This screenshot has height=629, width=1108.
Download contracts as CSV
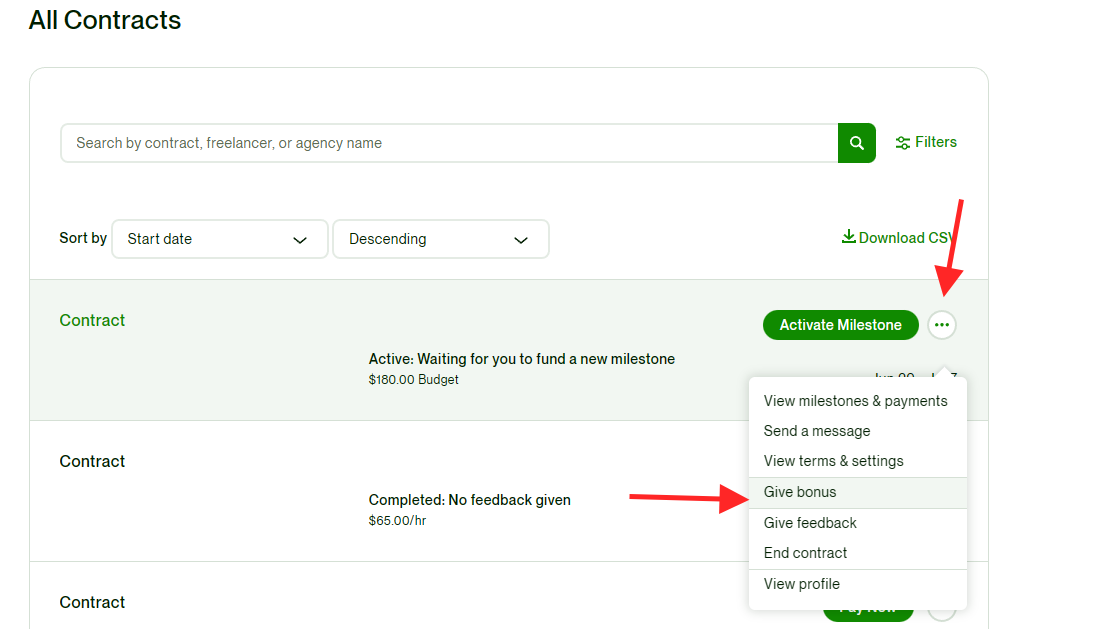897,238
